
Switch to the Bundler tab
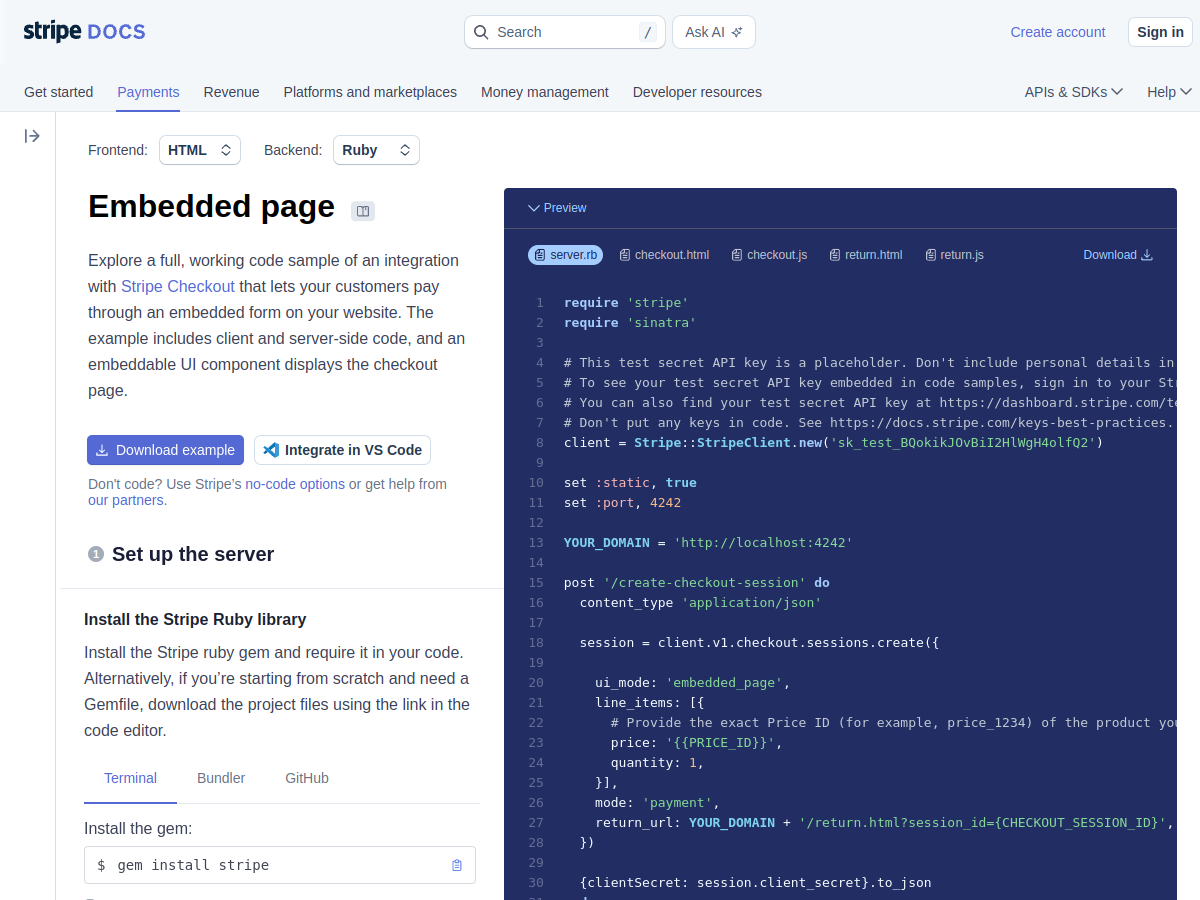221,777
